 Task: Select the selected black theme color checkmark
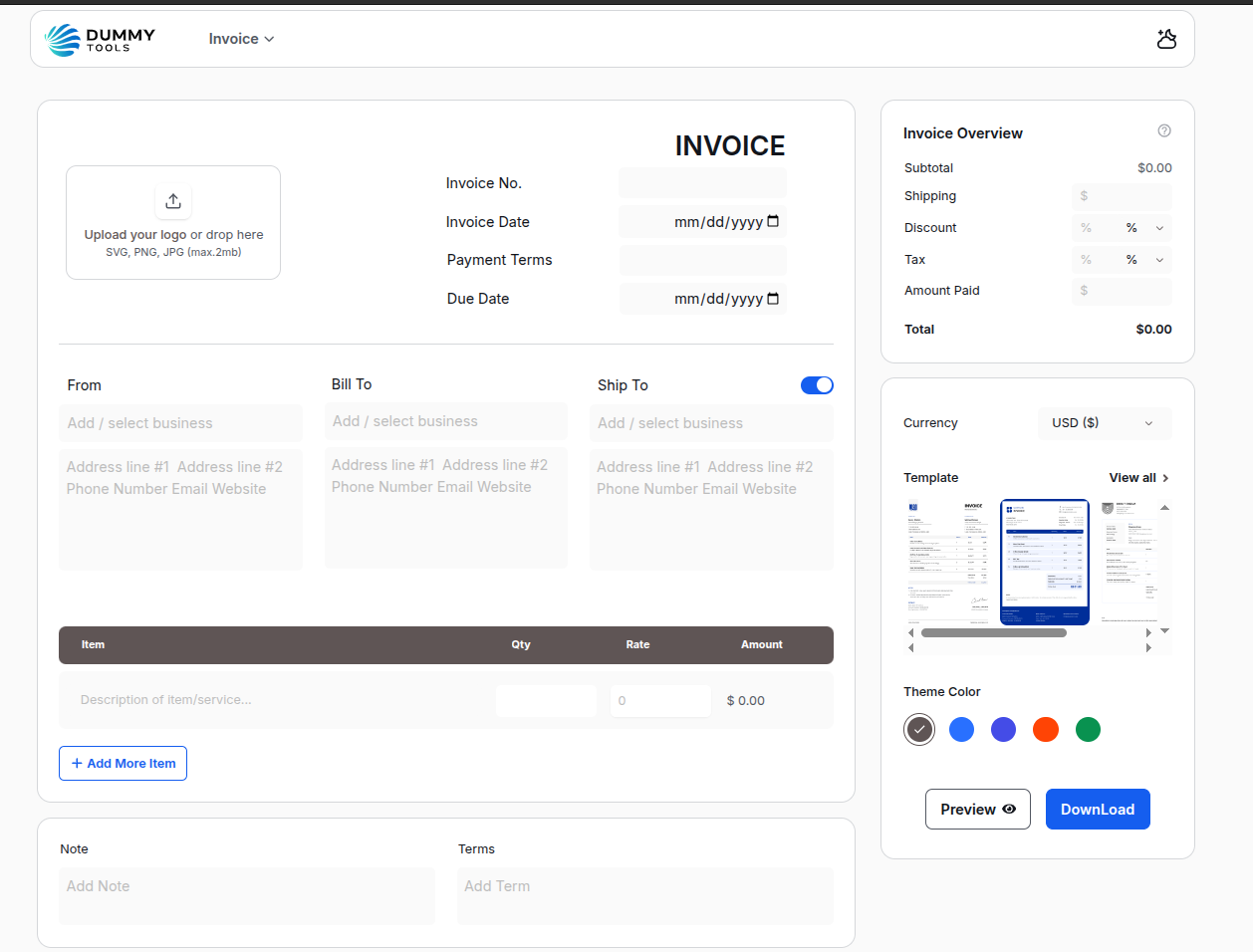(x=918, y=729)
